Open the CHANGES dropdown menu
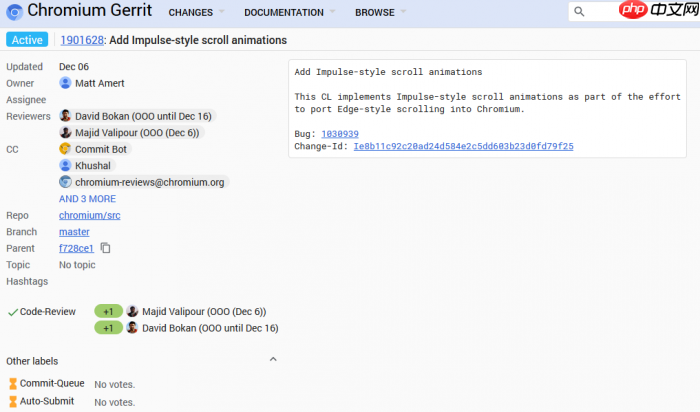This screenshot has height=412, width=700. click(x=196, y=13)
